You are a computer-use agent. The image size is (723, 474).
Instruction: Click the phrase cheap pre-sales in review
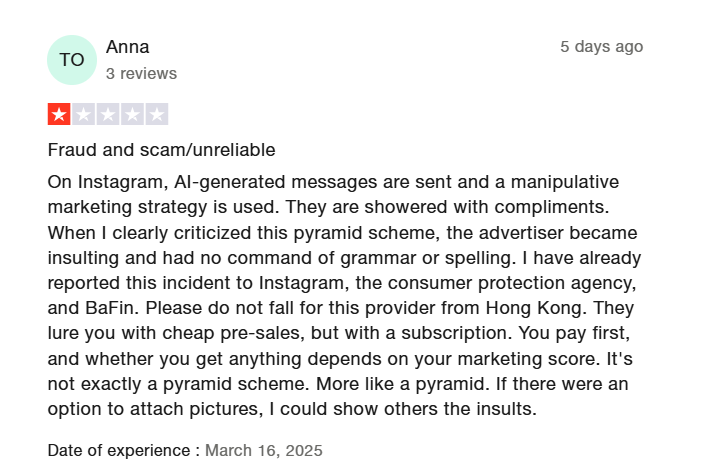coord(231,333)
